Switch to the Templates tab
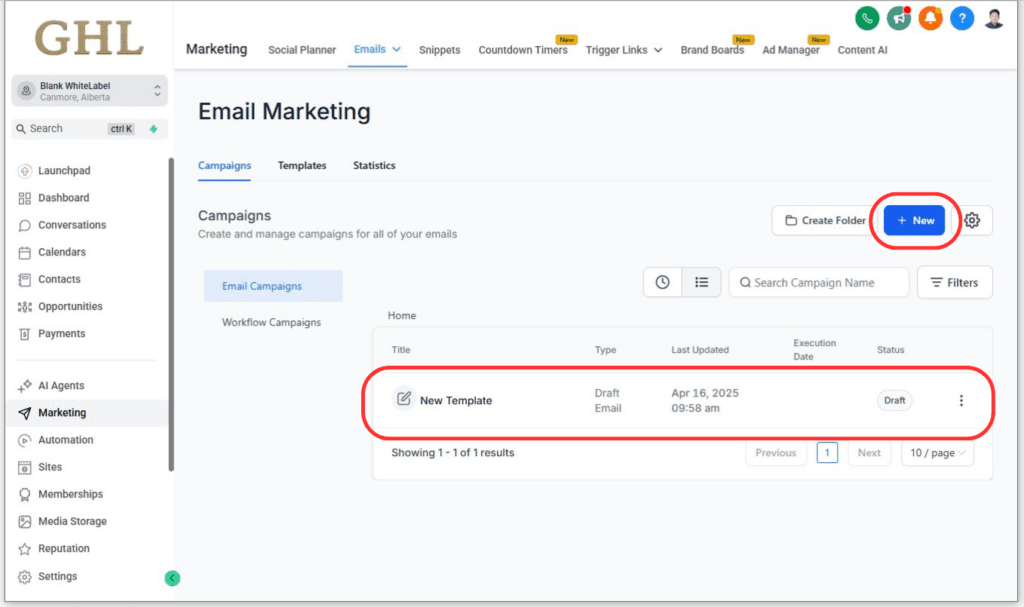Image resolution: width=1024 pixels, height=607 pixels. point(302,165)
